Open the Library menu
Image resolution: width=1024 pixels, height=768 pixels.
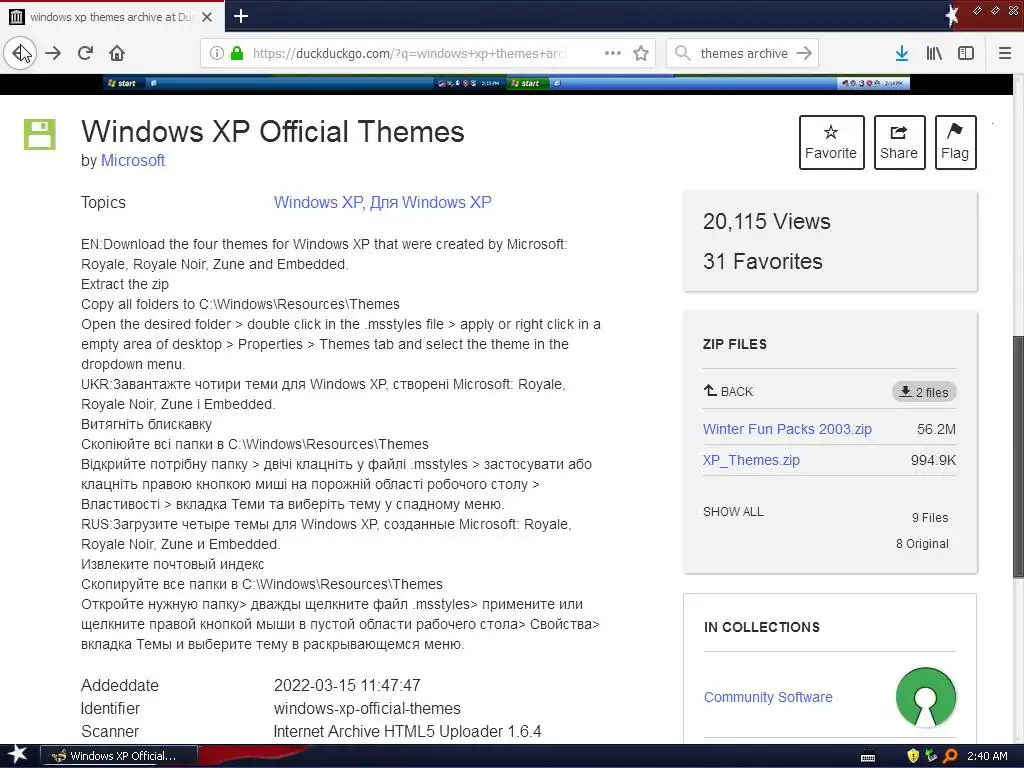(x=934, y=54)
